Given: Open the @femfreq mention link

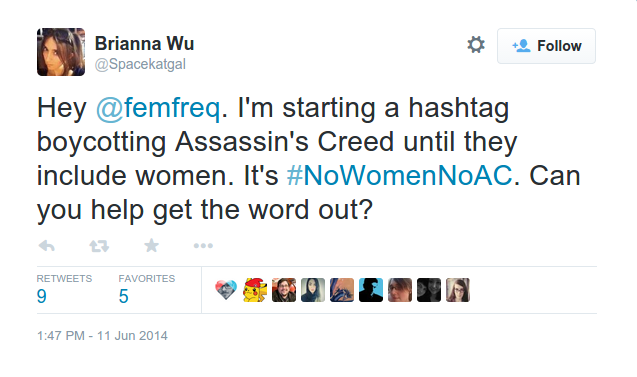Looking at the screenshot, I should [x=158, y=108].
